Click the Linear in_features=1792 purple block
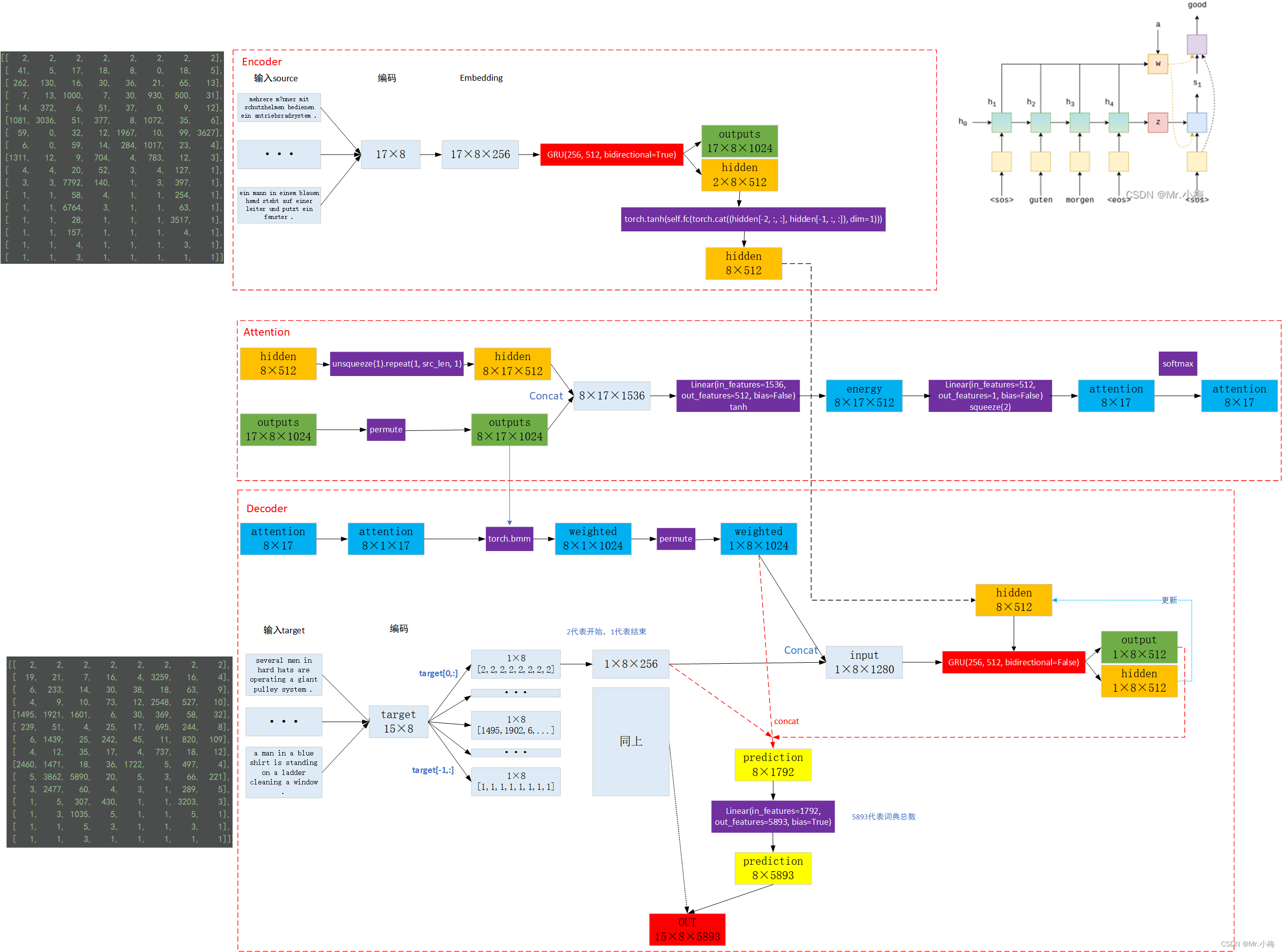Screen dimensions: 1282x952 (x=772, y=816)
